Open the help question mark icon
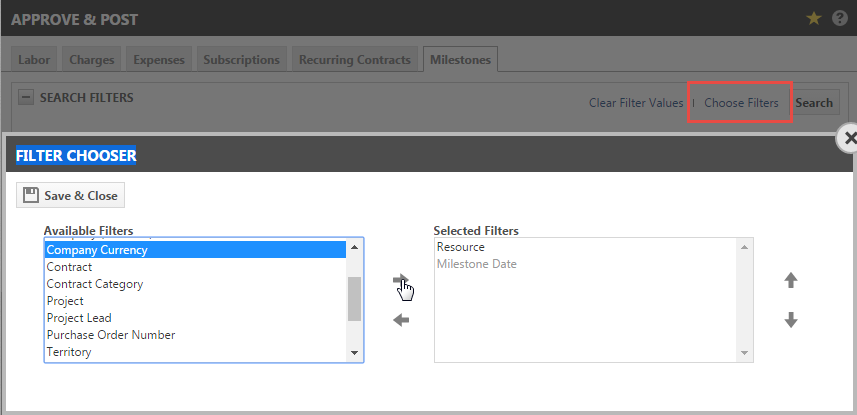The height and width of the screenshot is (415, 857). tap(839, 18)
